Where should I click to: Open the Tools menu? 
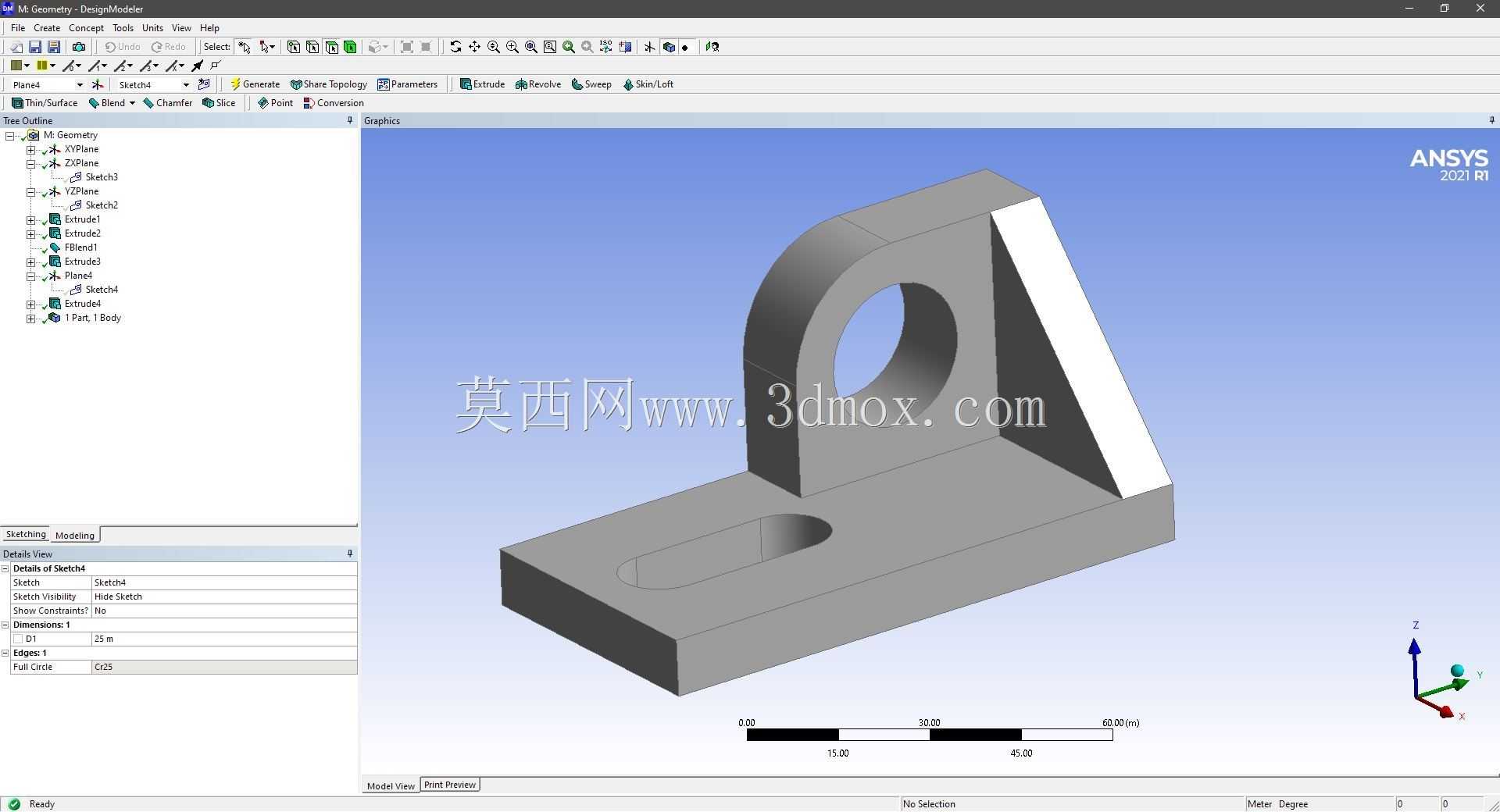pos(123,28)
